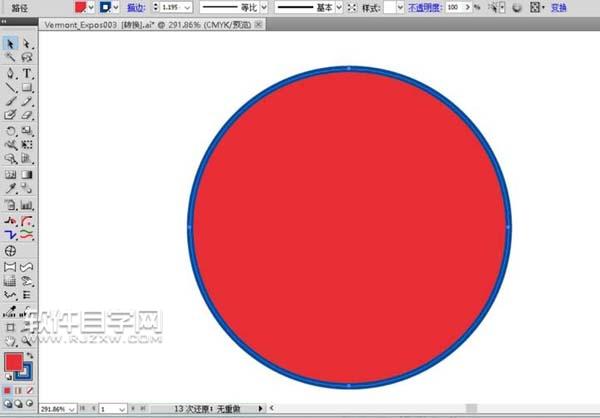Select the Pen tool
The image size is (600, 418).
(x=10, y=73)
